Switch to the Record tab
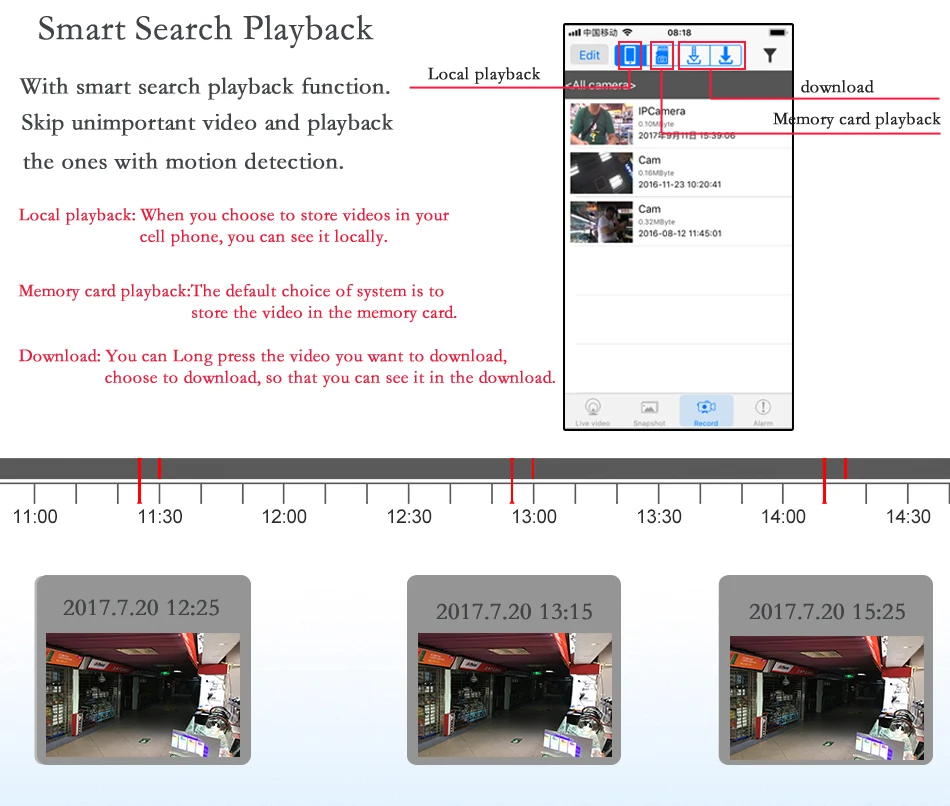The width and height of the screenshot is (950, 806). point(706,411)
